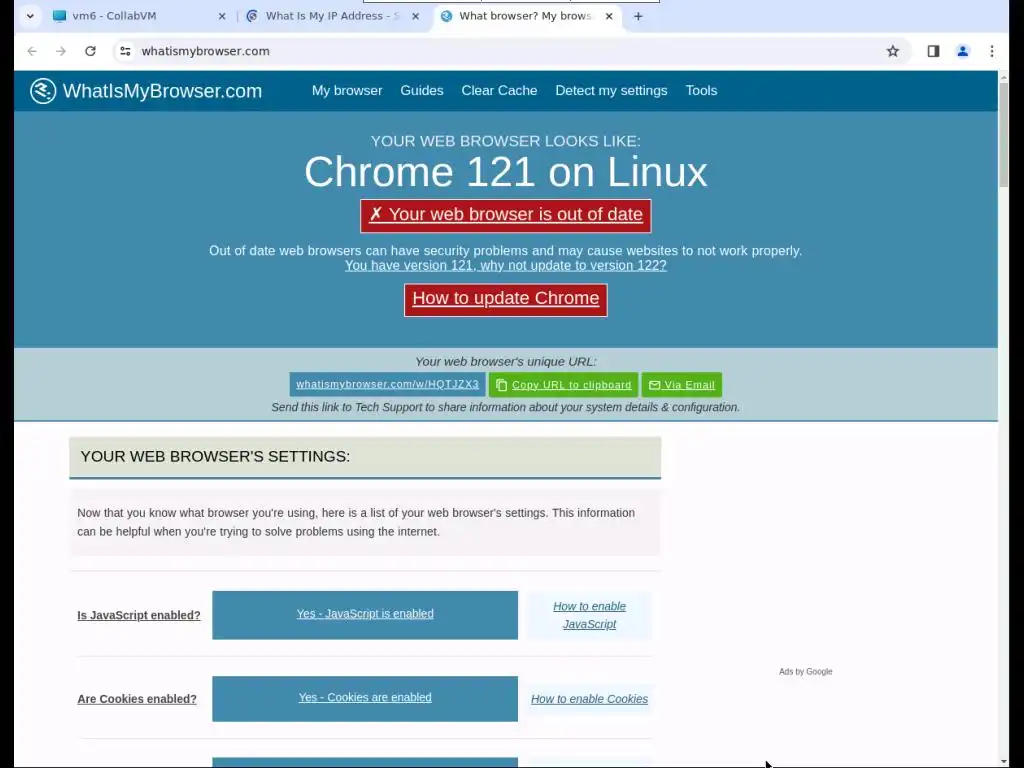Click Yes - JavaScript is enabled link

tap(365, 614)
